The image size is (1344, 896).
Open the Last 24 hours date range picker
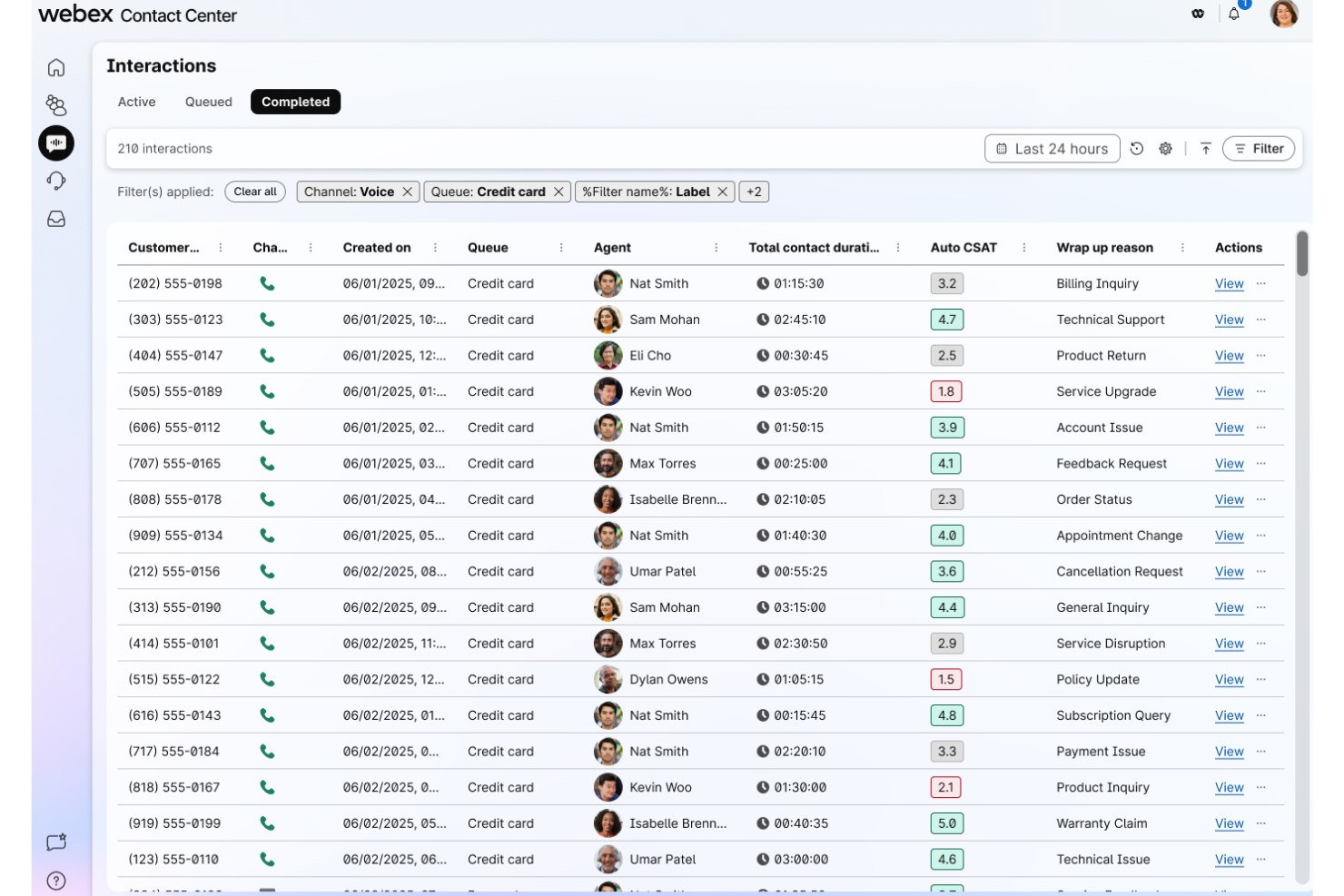[x=1052, y=148]
